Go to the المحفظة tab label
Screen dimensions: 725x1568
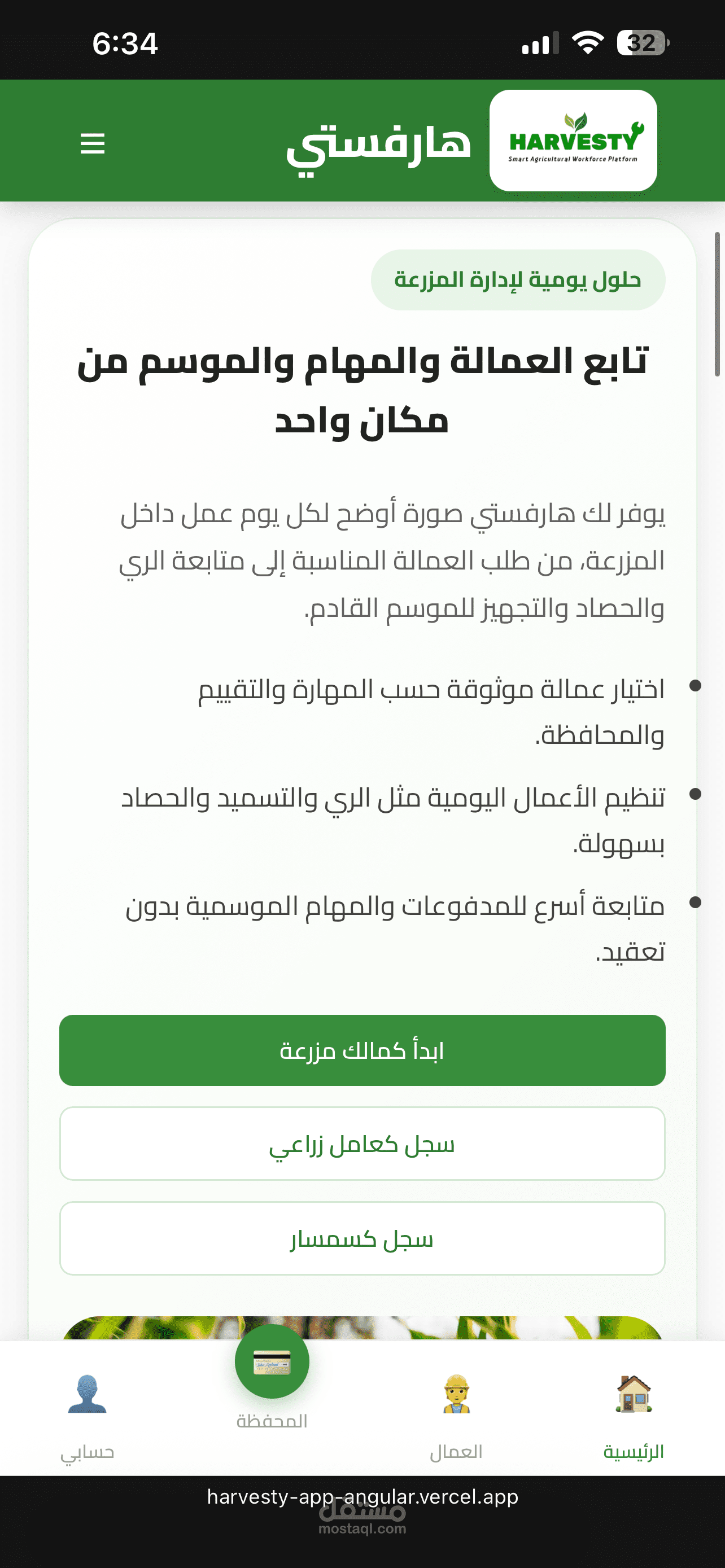click(272, 1421)
